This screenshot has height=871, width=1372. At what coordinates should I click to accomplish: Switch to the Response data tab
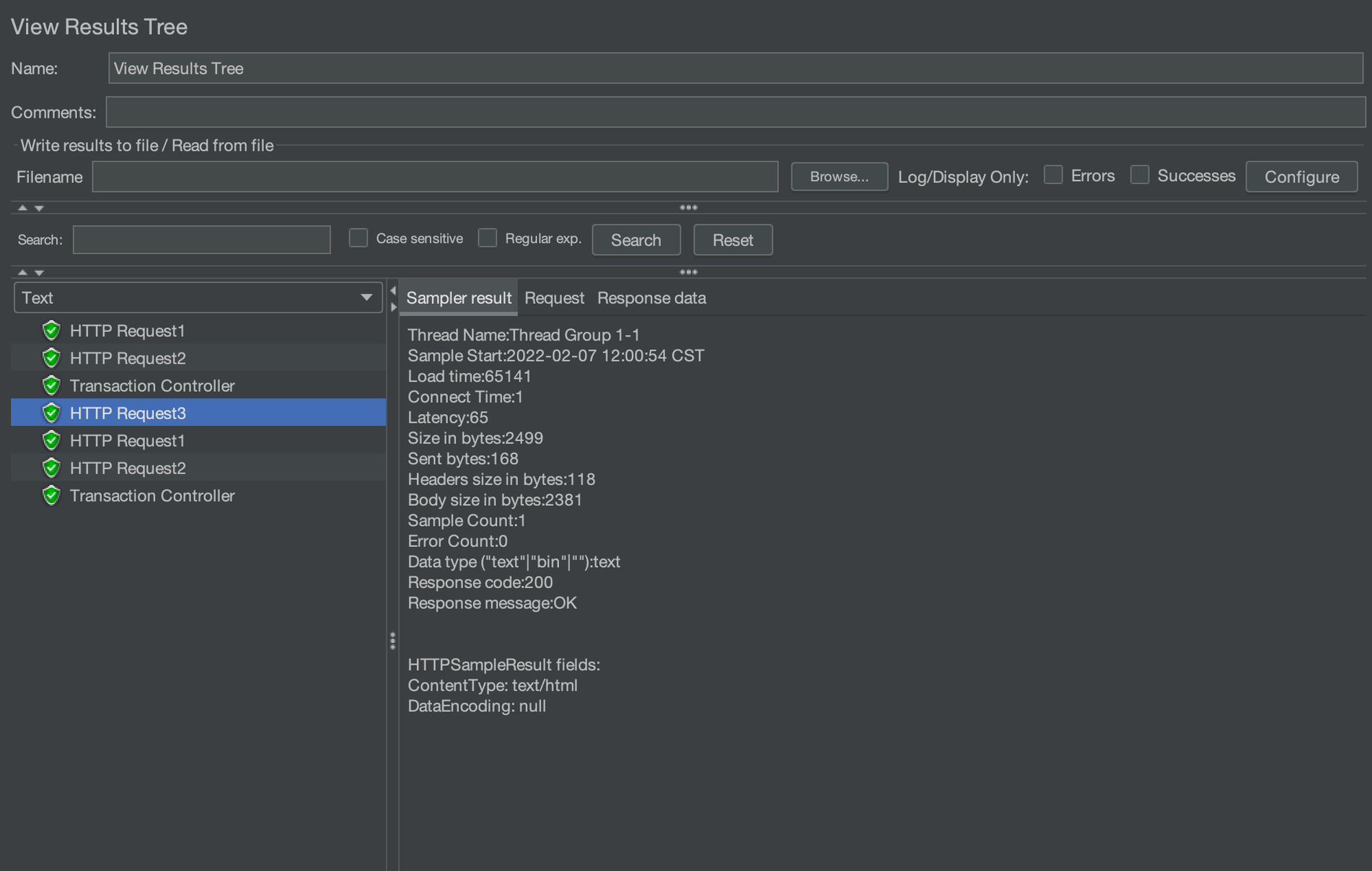(651, 298)
